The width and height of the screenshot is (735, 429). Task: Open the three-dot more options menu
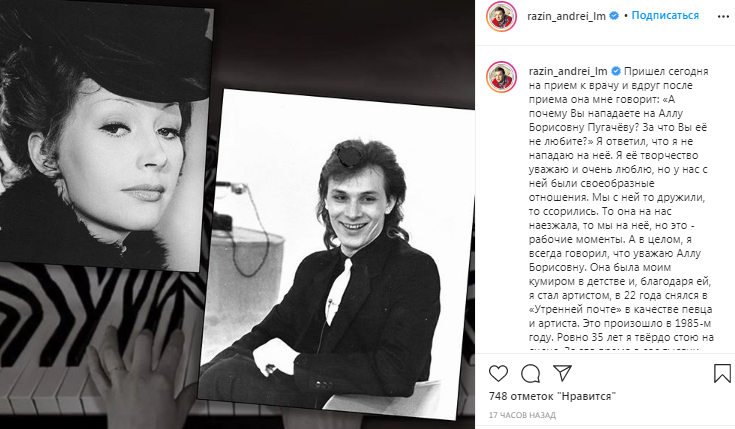[723, 16]
